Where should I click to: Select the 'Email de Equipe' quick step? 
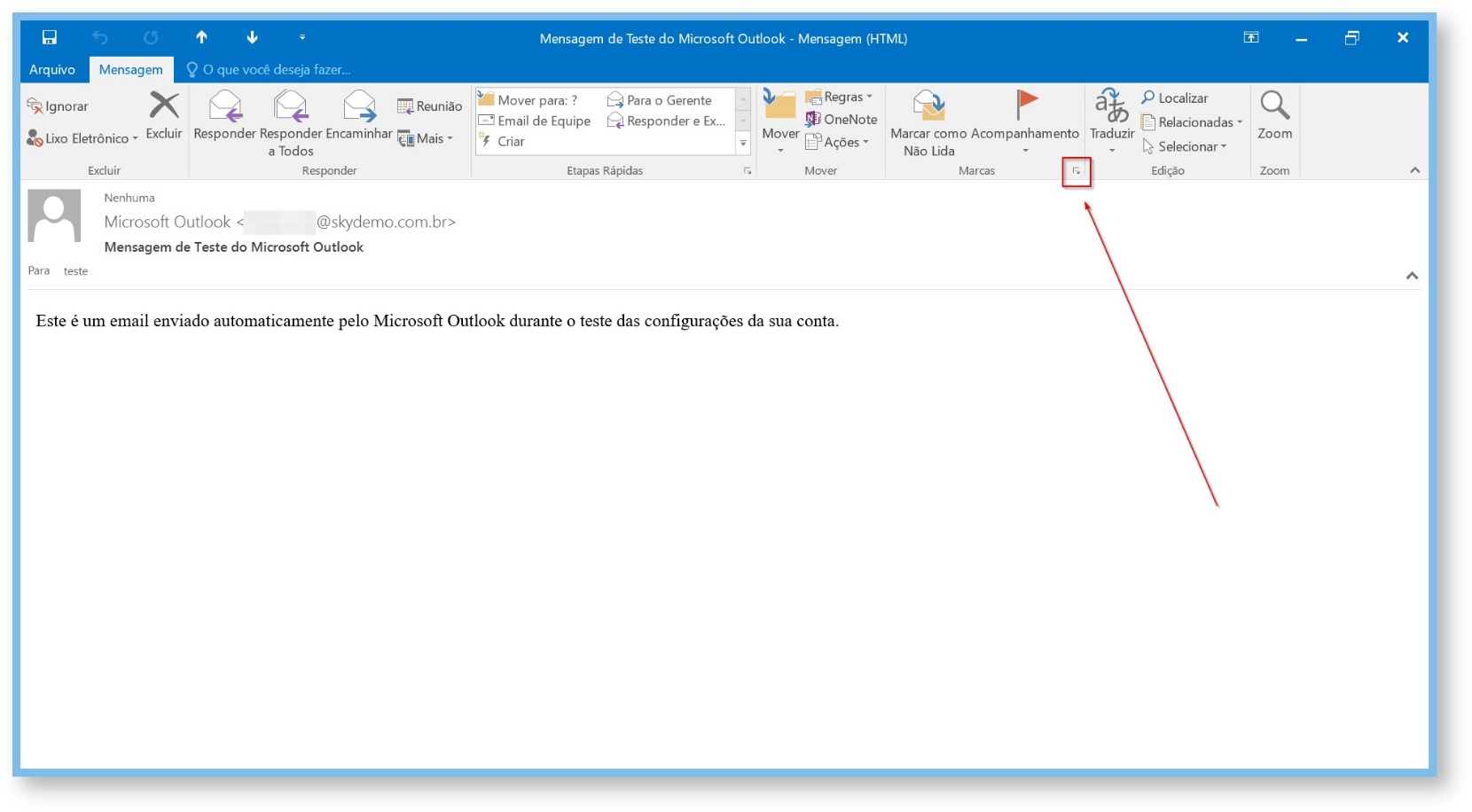point(535,121)
